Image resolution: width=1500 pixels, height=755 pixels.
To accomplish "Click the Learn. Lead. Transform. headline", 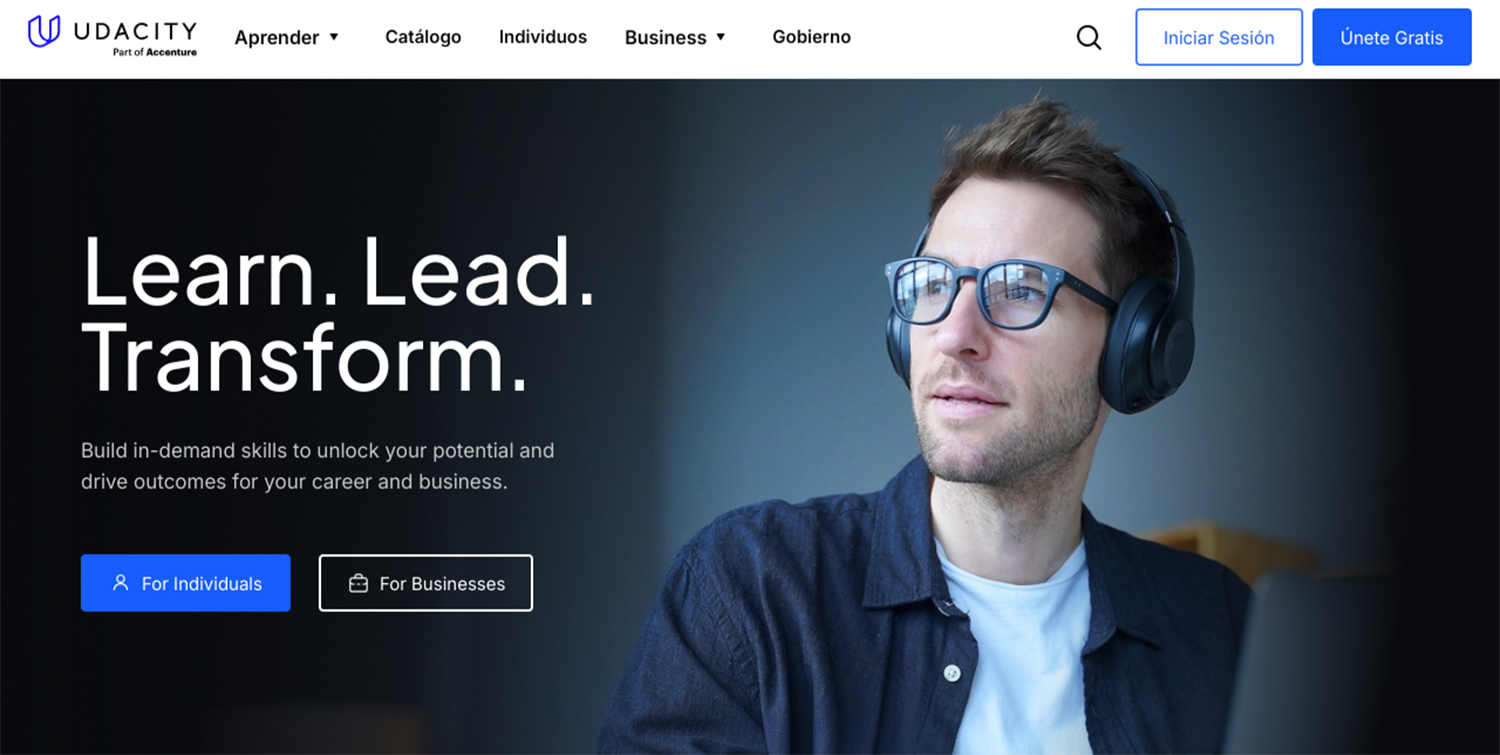I will 339,312.
